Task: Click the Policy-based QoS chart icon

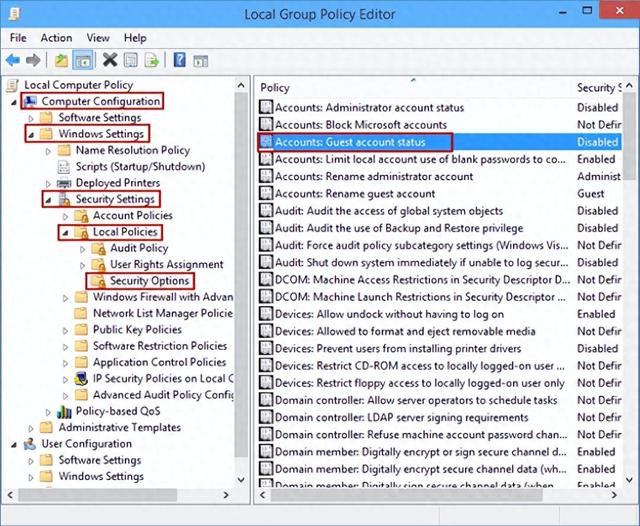Action: coord(64,412)
